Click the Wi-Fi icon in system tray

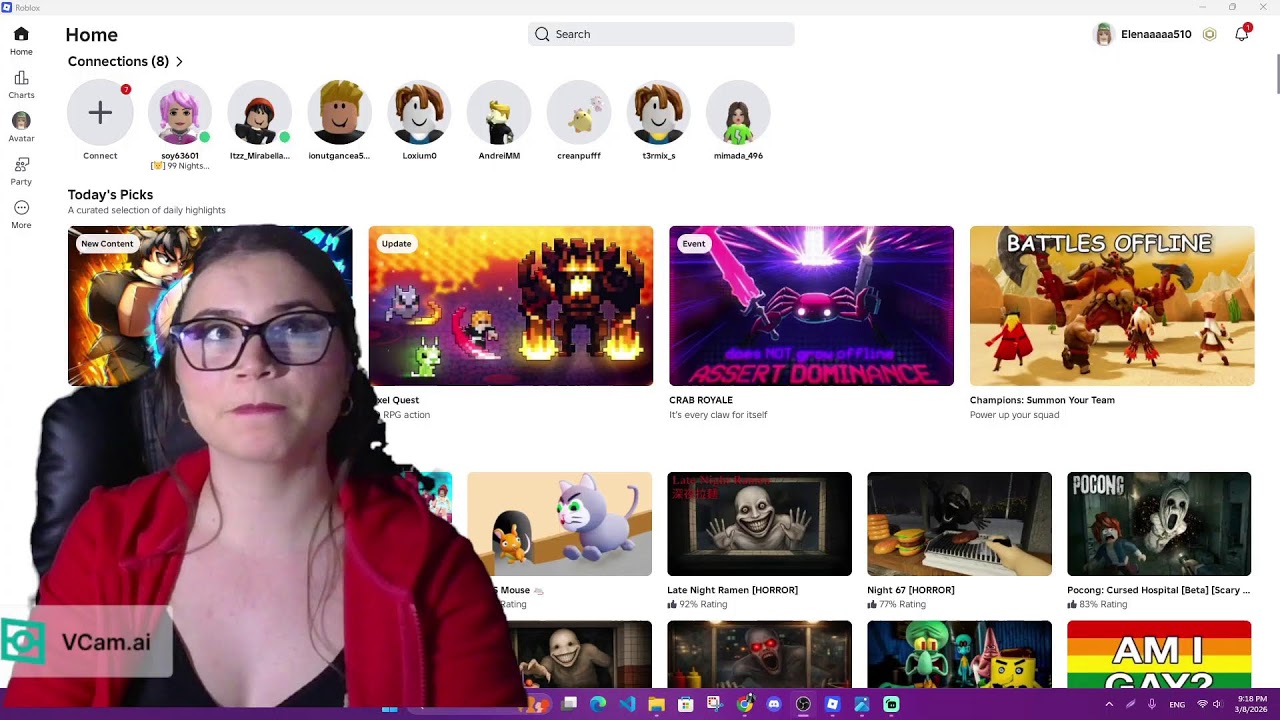pos(1202,704)
